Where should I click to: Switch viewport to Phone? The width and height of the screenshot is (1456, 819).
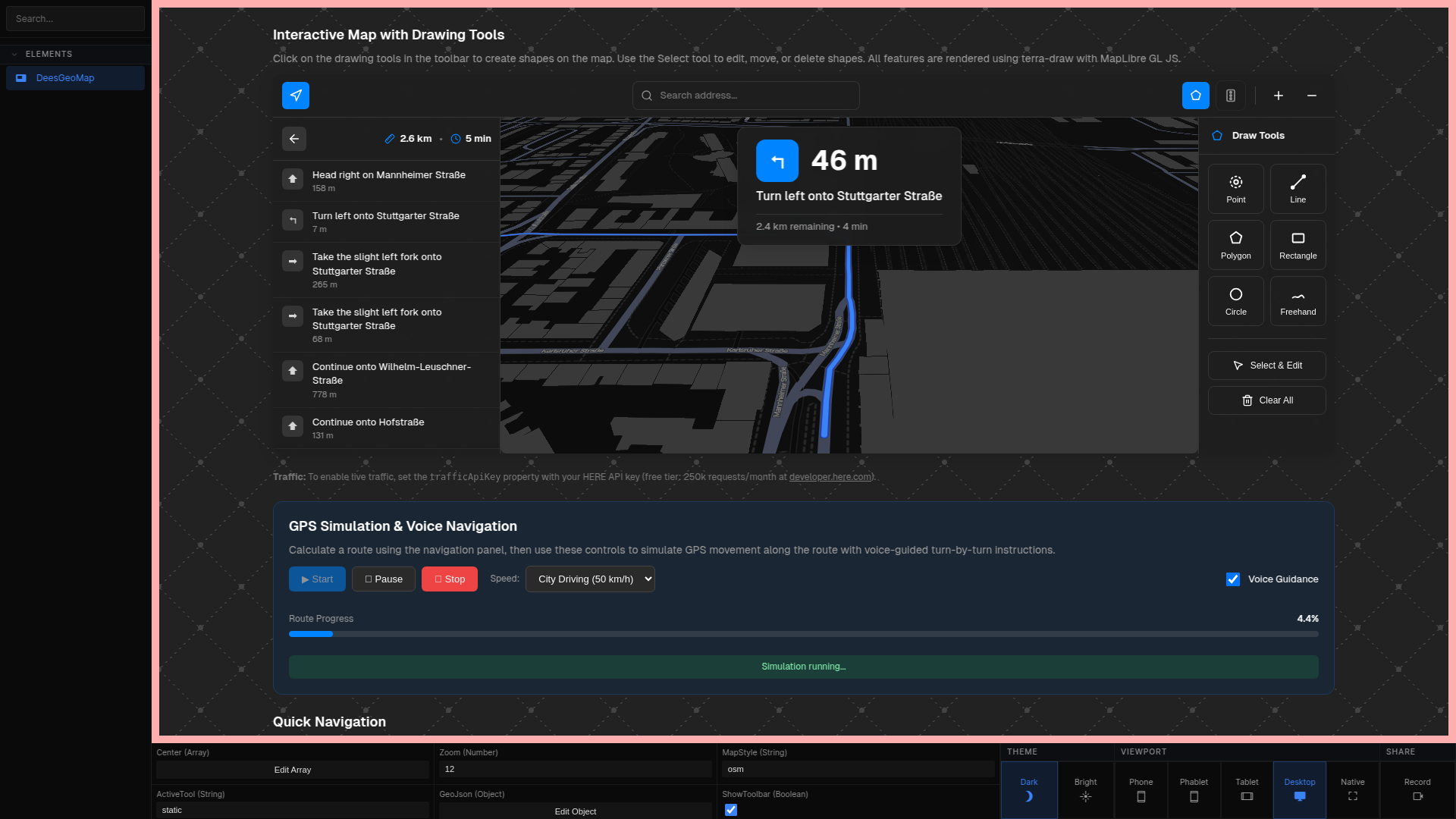(x=1141, y=789)
